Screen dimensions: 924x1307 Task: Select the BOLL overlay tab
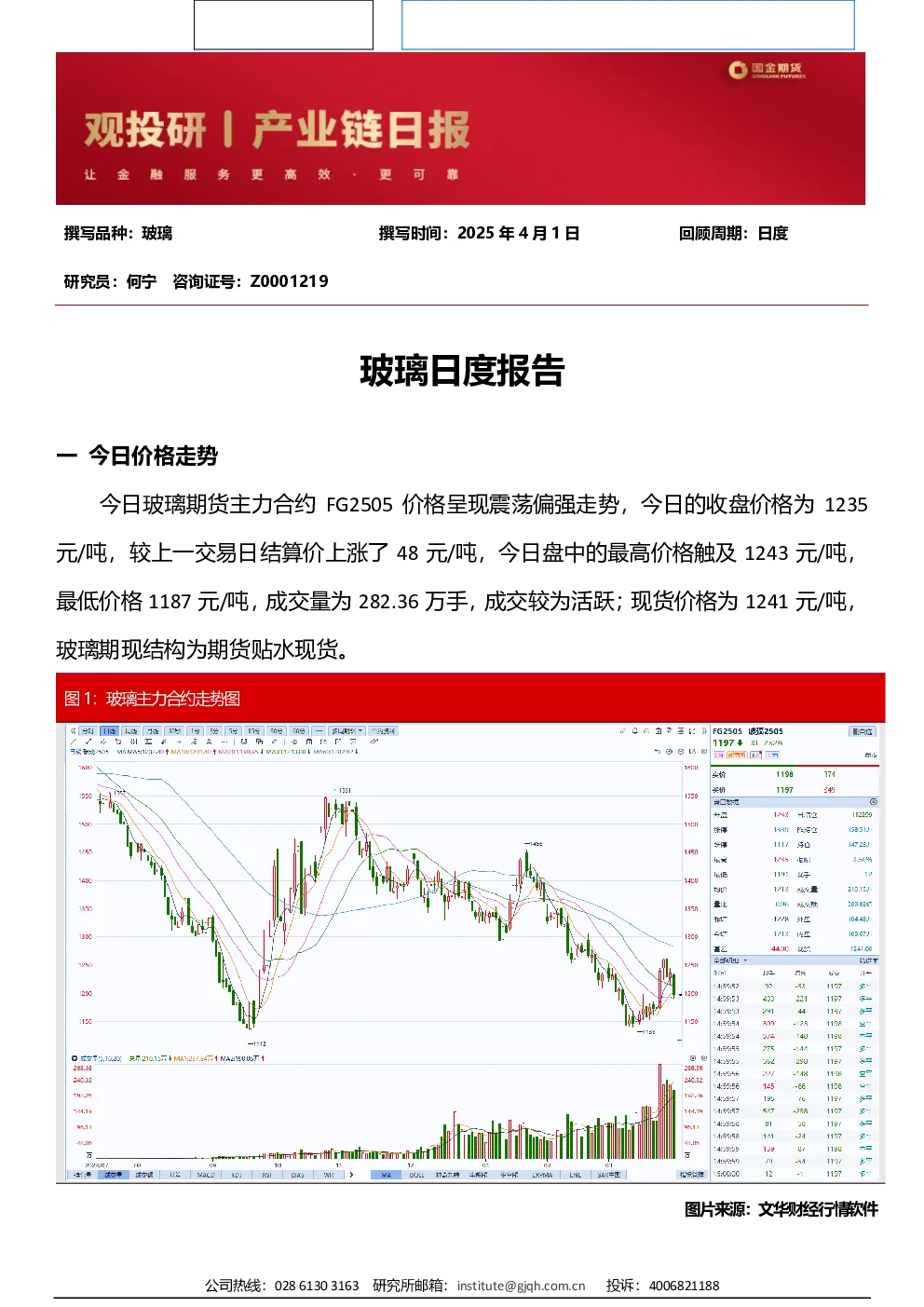click(x=417, y=1176)
